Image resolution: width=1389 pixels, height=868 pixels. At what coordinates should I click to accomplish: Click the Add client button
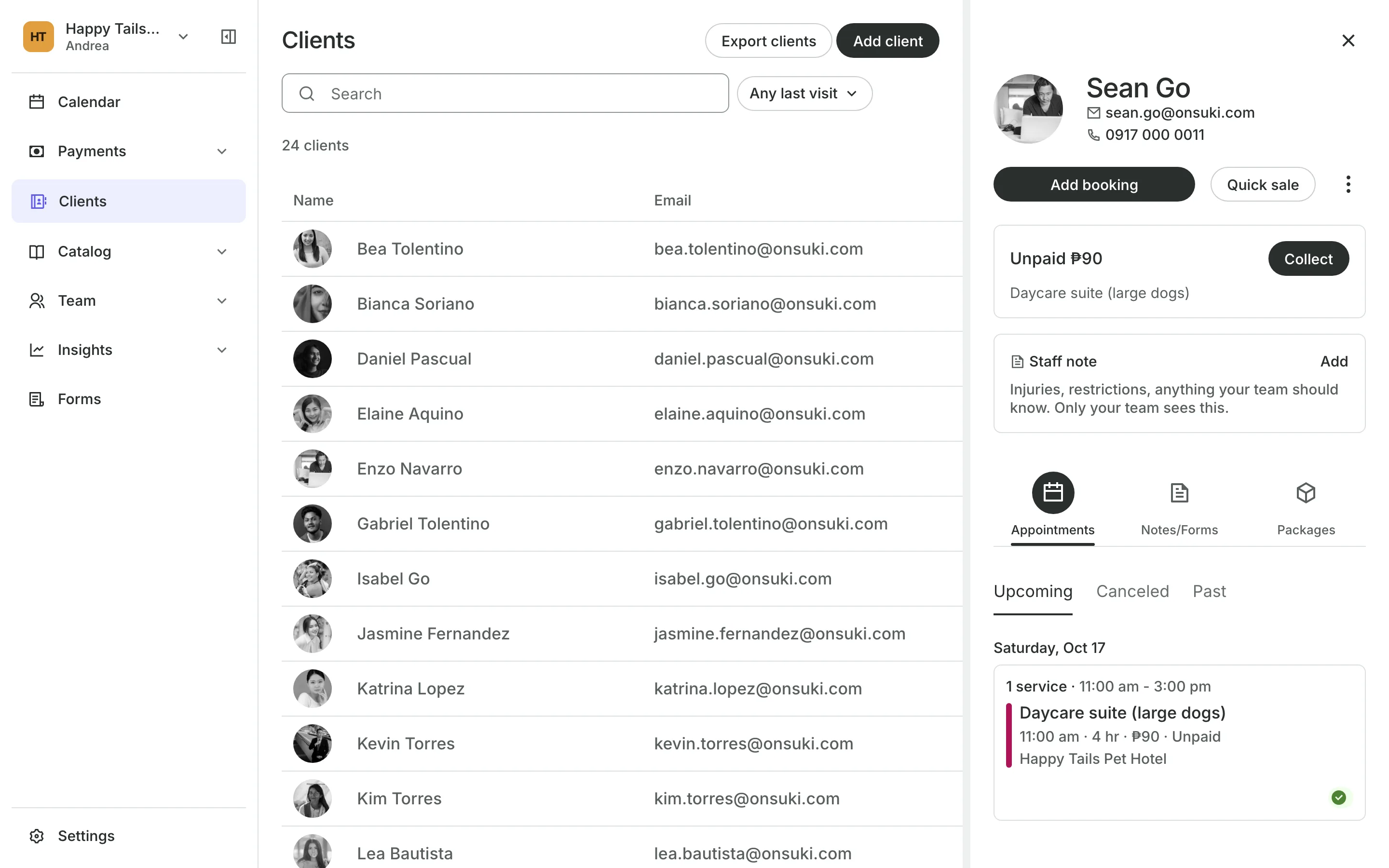(887, 41)
